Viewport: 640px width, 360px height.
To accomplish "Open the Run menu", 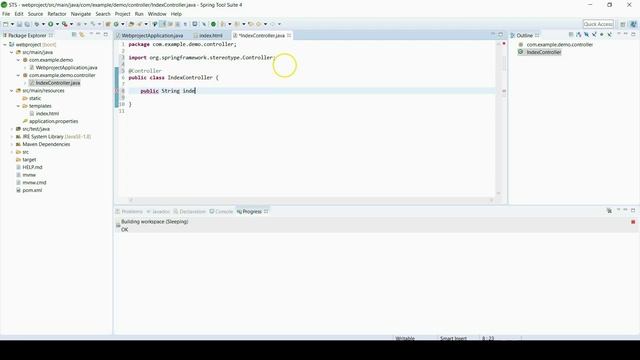I will click(x=139, y=14).
